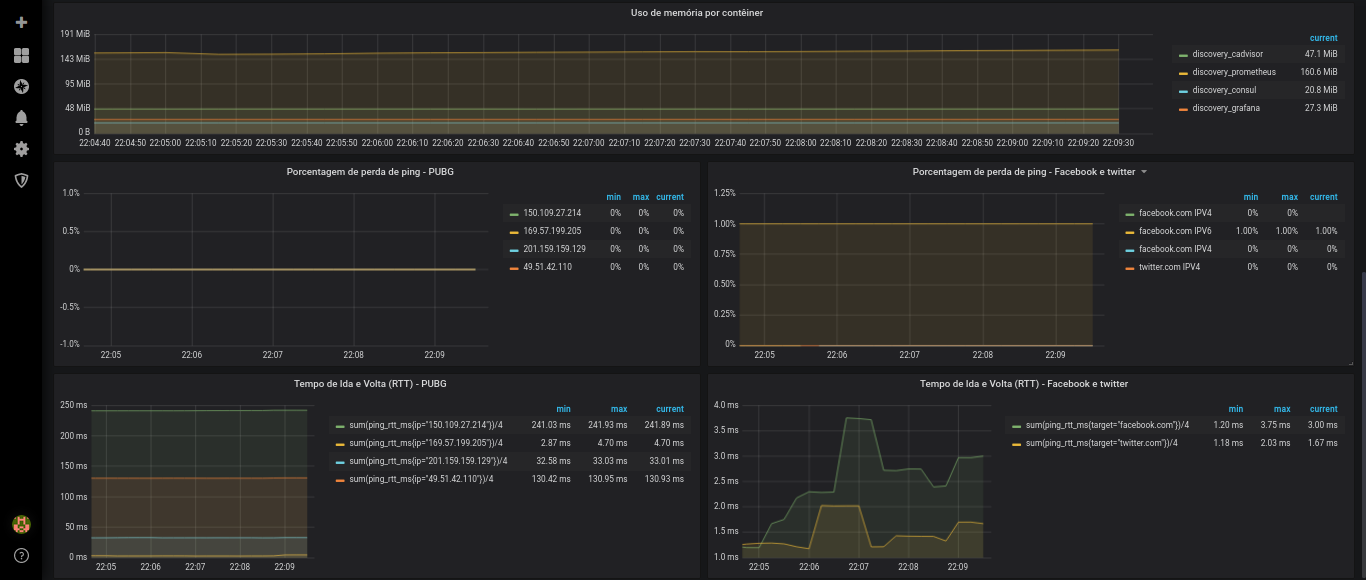Click the 3.75 ms max value for facebook.com
Screen dimensions: 1366x580
point(1276,425)
